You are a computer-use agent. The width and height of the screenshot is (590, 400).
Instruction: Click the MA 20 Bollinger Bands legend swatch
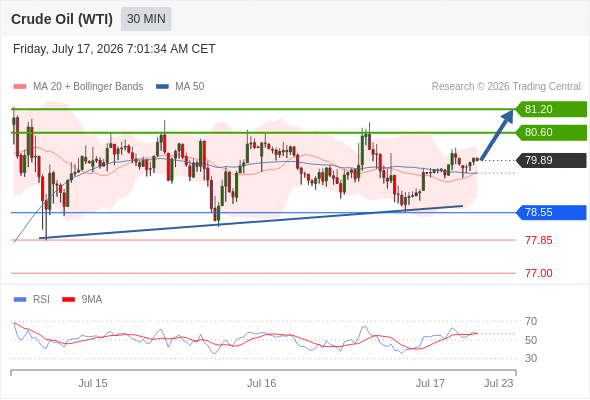point(20,87)
